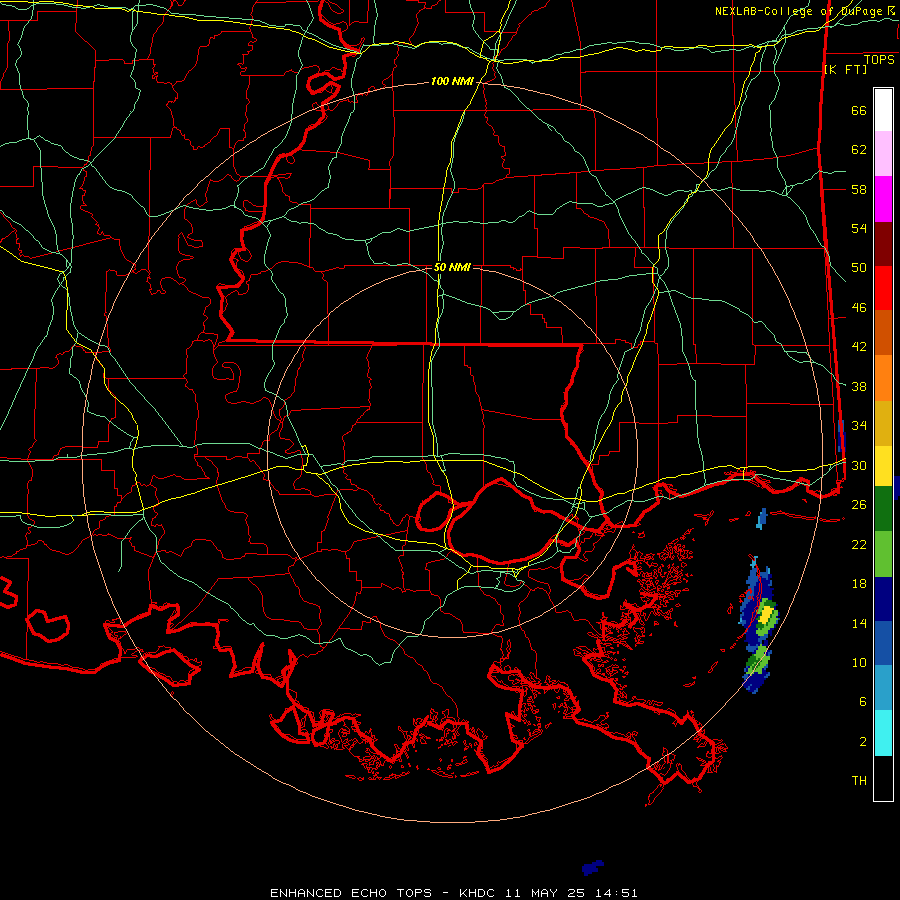Select the dark green legend swatch
The height and width of the screenshot is (900, 900).
tap(883, 509)
